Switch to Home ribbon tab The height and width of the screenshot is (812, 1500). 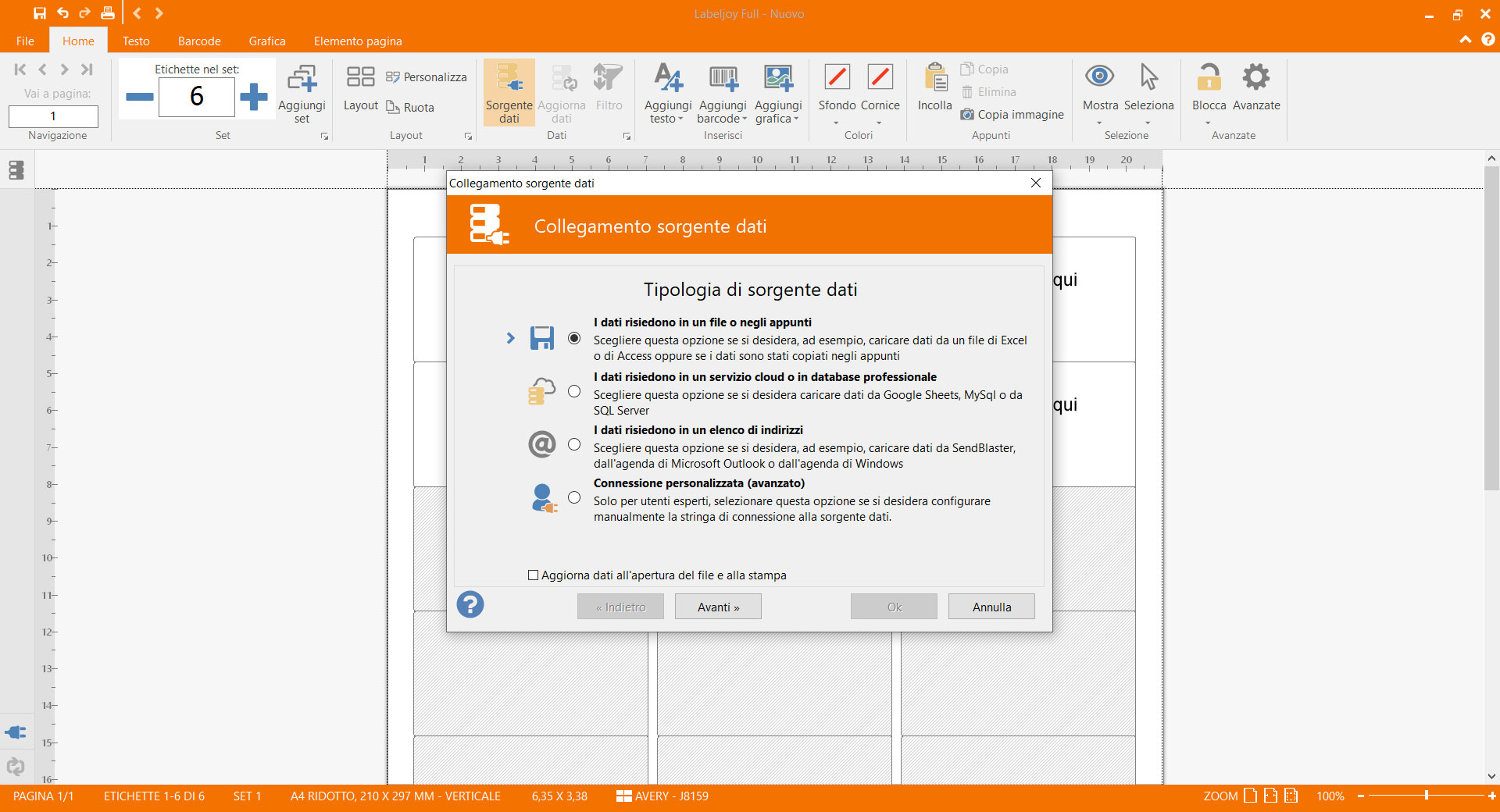point(78,41)
